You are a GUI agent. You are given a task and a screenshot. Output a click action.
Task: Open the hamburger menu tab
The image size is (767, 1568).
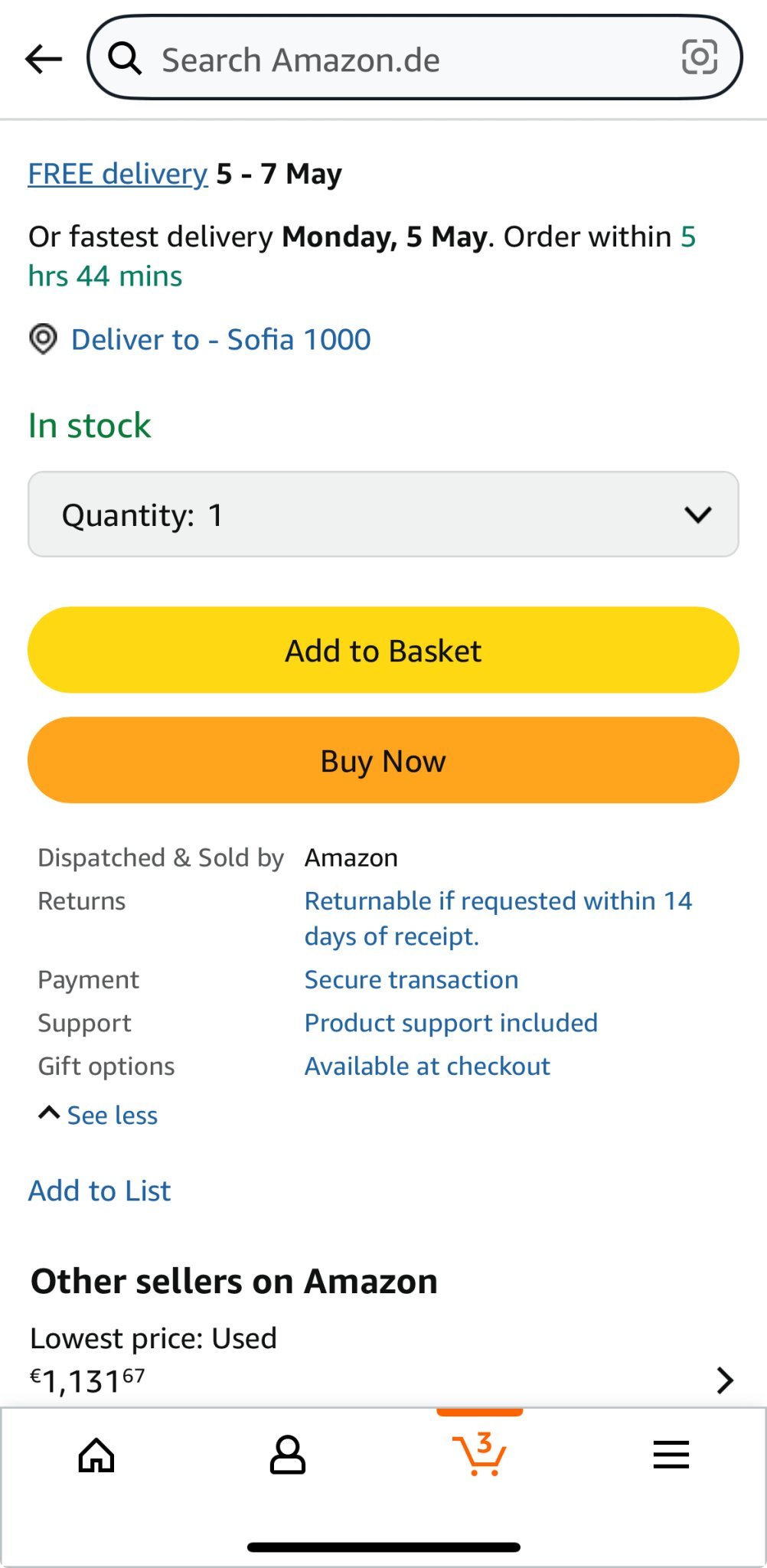tap(671, 1455)
